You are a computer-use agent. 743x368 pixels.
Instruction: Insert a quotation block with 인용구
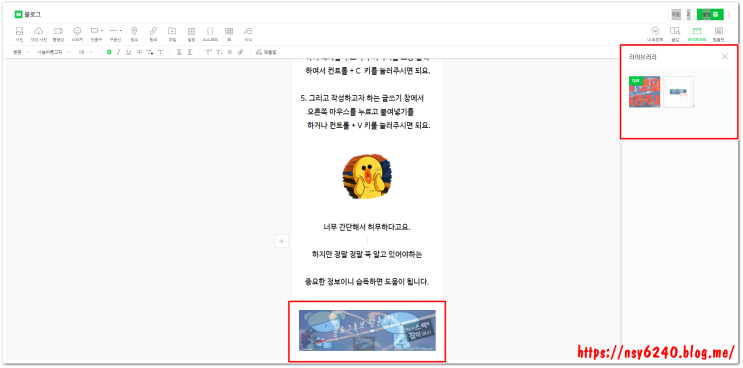coord(94,34)
